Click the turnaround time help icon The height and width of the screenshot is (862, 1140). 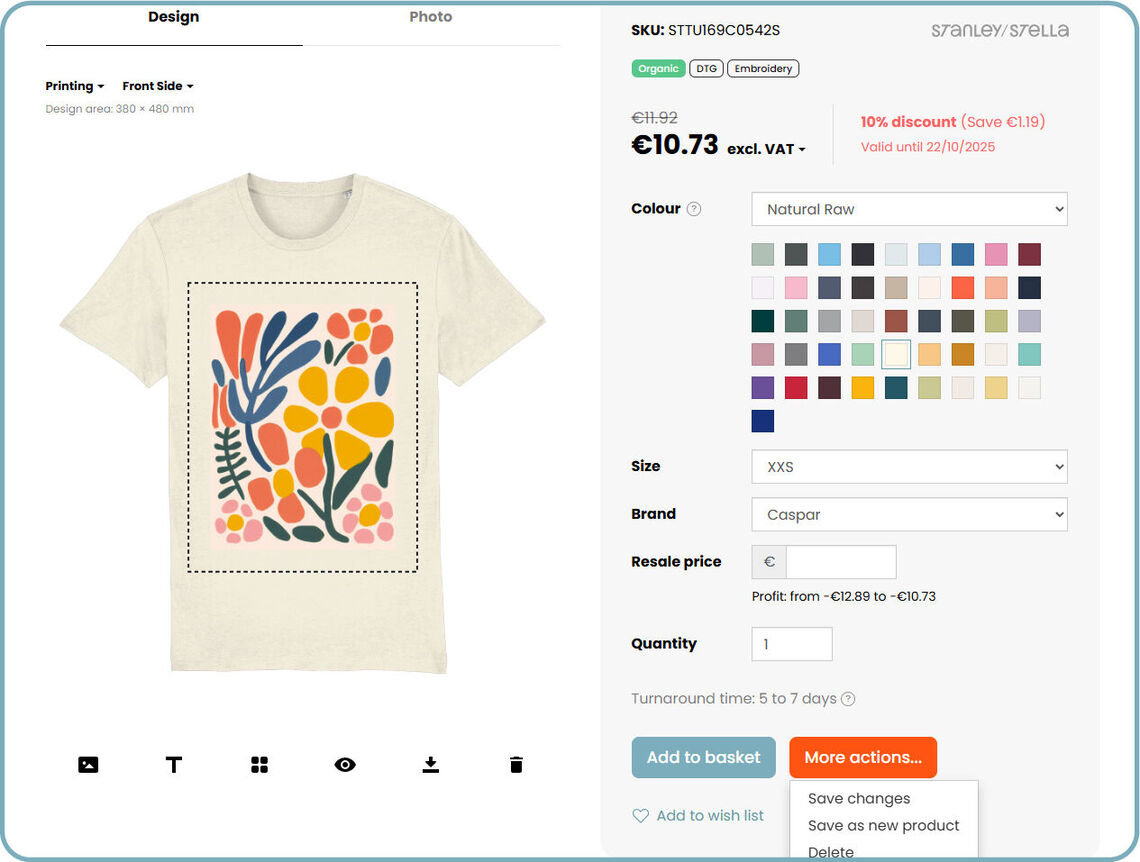848,699
